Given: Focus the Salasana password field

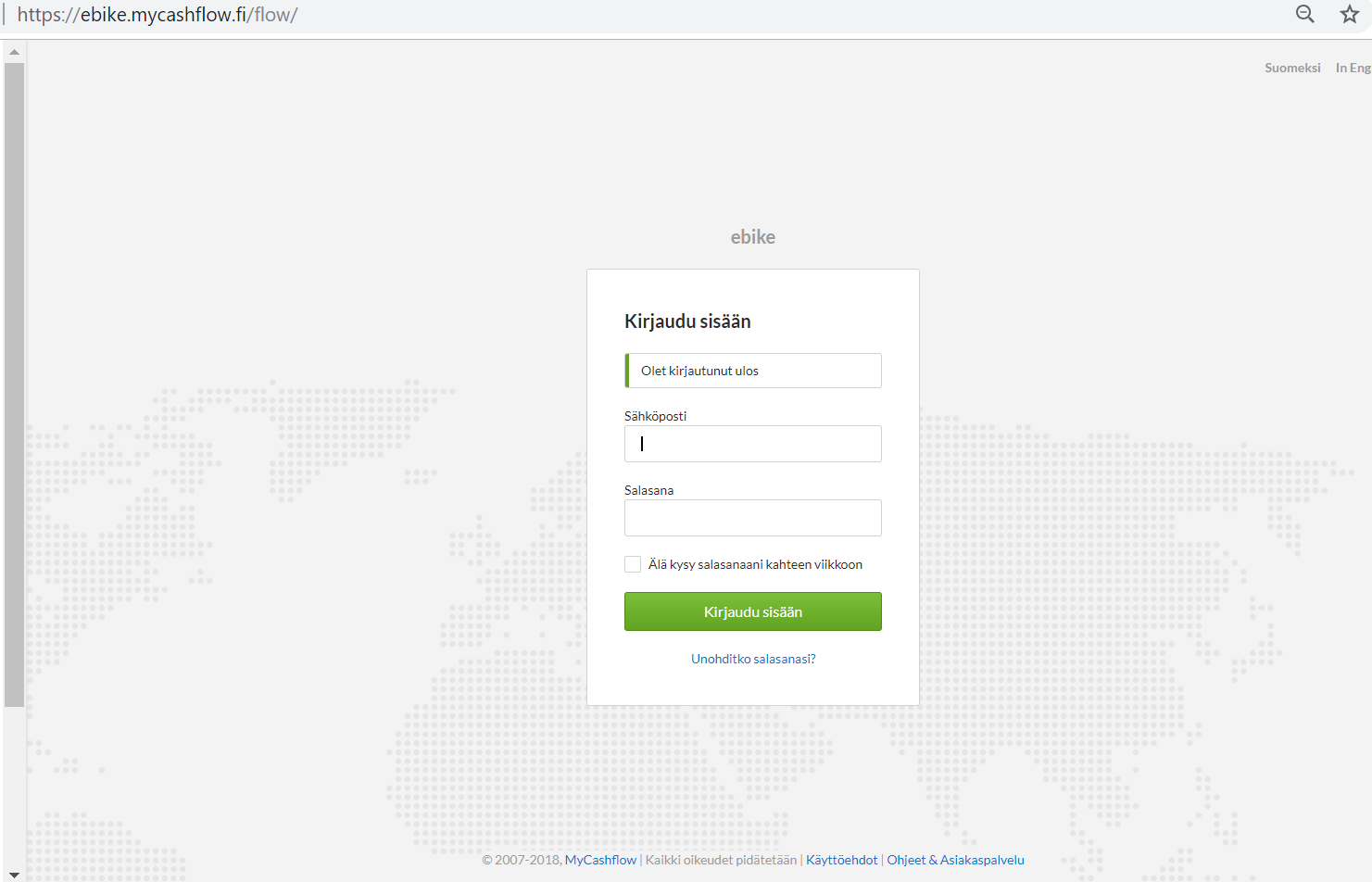Looking at the screenshot, I should (x=753, y=518).
